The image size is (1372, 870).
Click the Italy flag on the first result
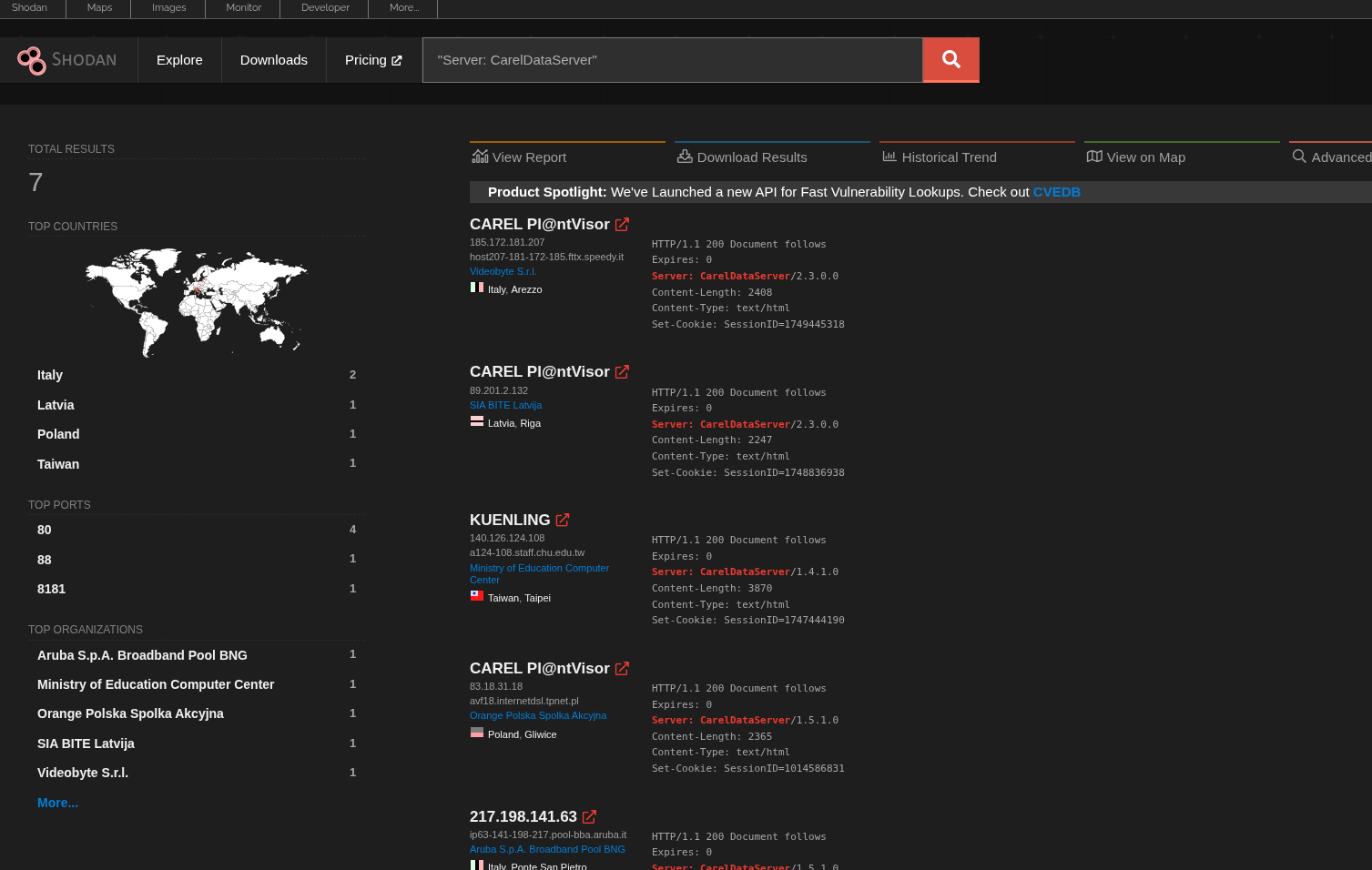(x=476, y=287)
